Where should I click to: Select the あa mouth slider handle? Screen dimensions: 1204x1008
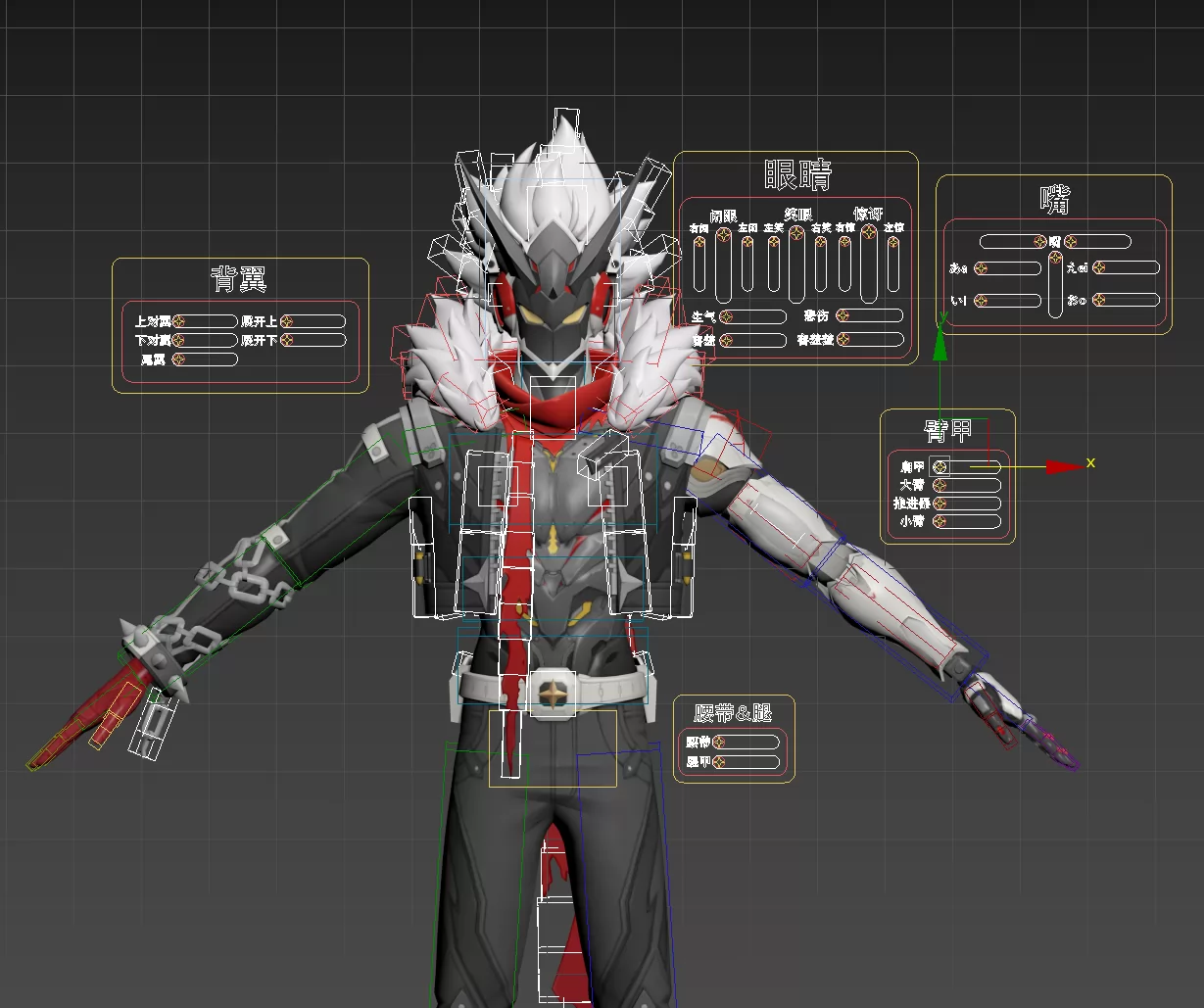pos(981,268)
